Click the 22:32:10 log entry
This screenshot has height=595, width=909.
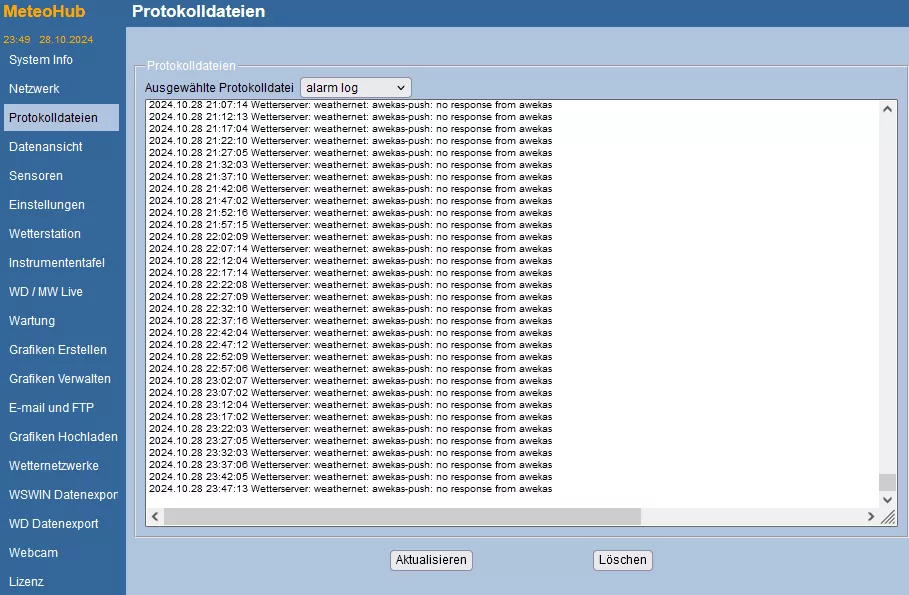pyautogui.click(x=350, y=309)
